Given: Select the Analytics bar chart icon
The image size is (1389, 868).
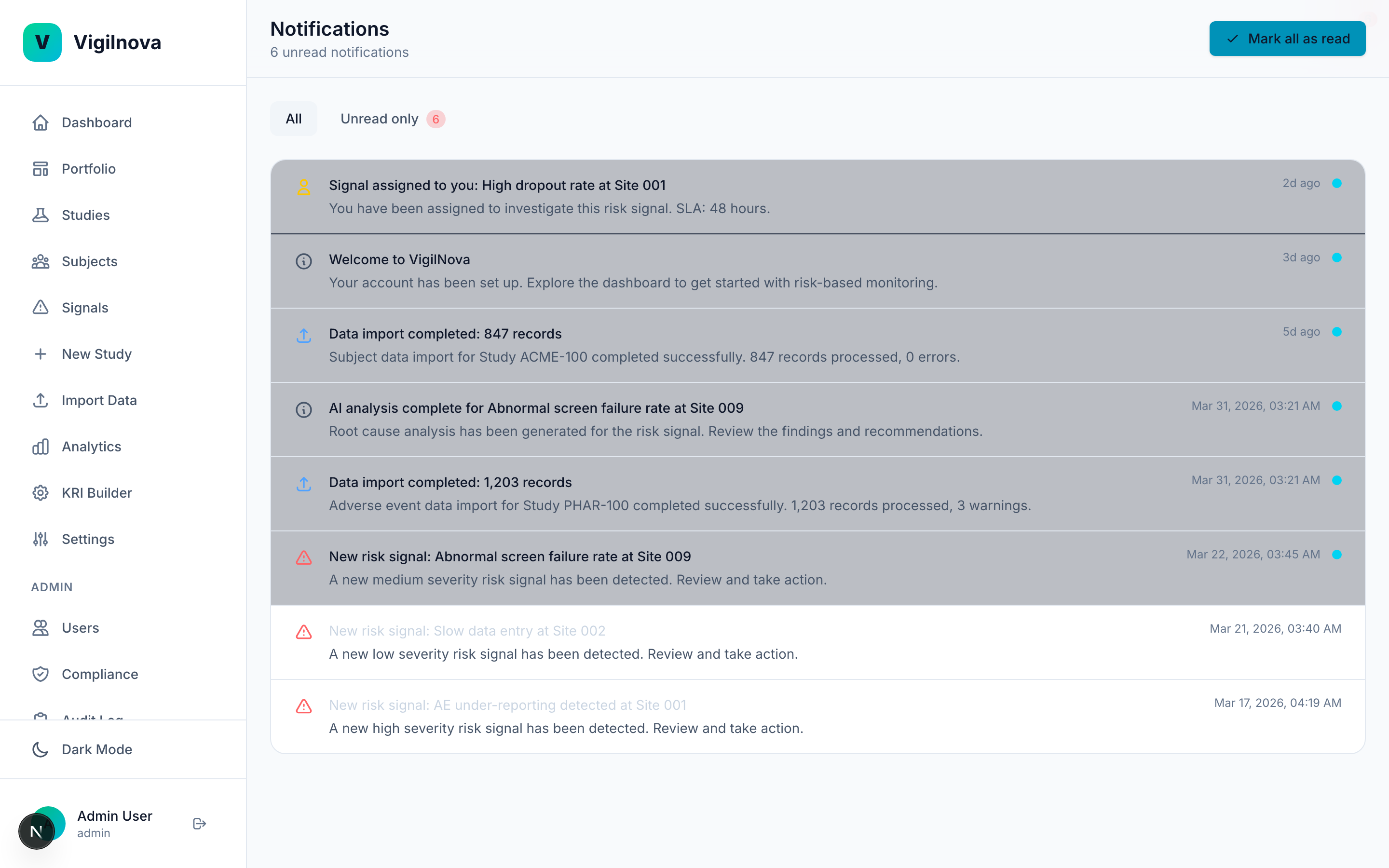Looking at the screenshot, I should tap(40, 447).
